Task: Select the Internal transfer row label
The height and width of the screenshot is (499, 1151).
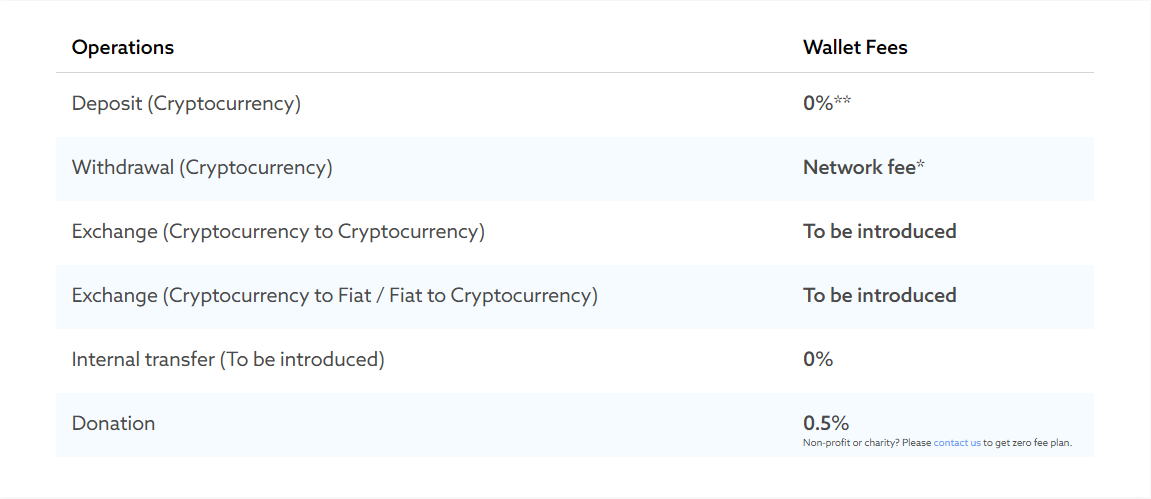Action: tap(228, 359)
